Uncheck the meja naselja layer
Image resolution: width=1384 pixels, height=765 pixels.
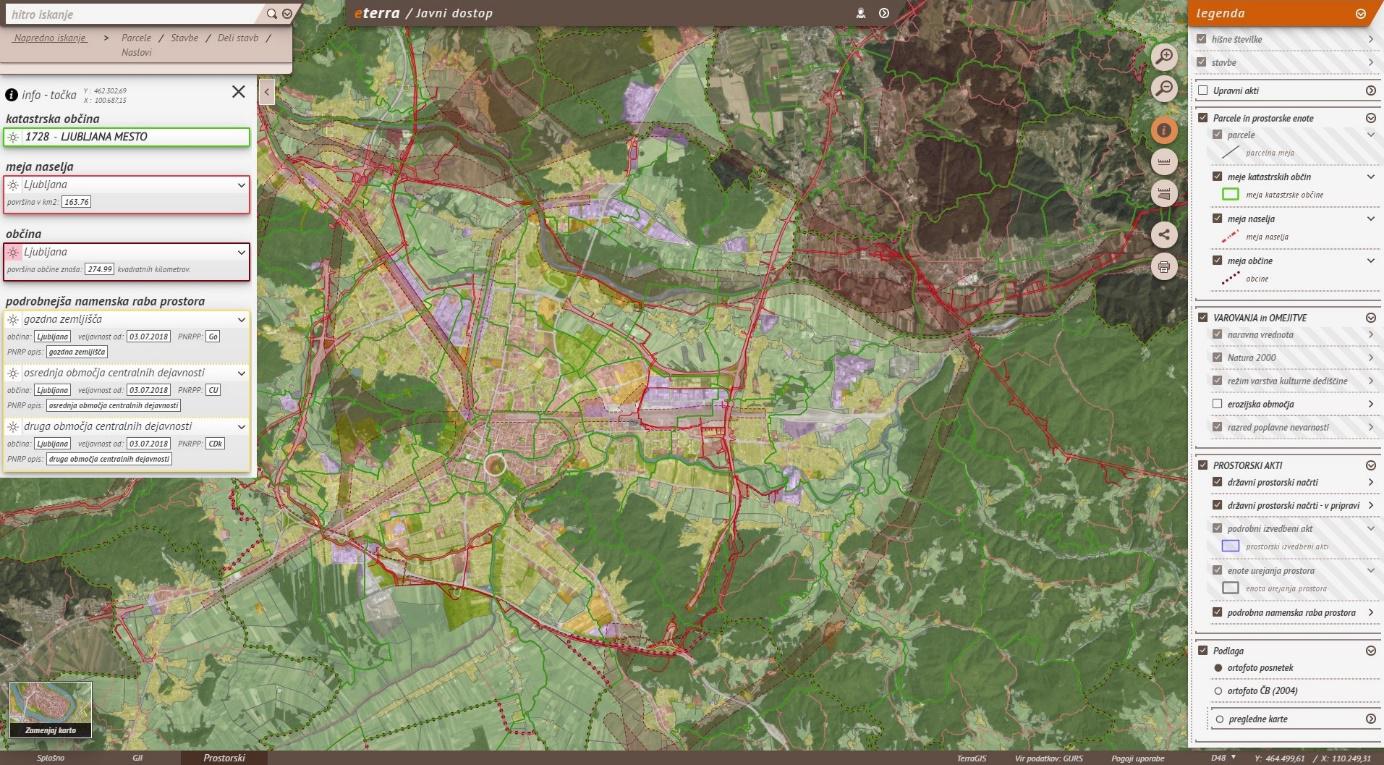click(1217, 218)
